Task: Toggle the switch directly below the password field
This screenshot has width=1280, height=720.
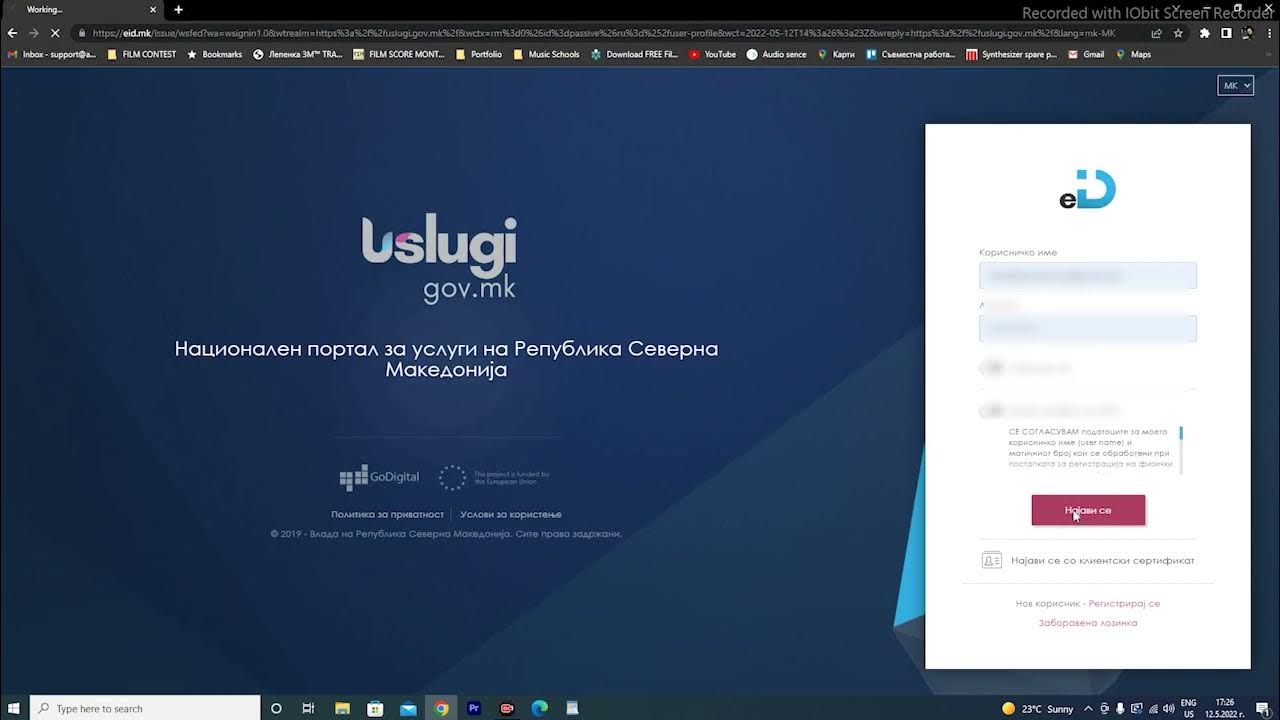Action: pyautogui.click(x=992, y=368)
